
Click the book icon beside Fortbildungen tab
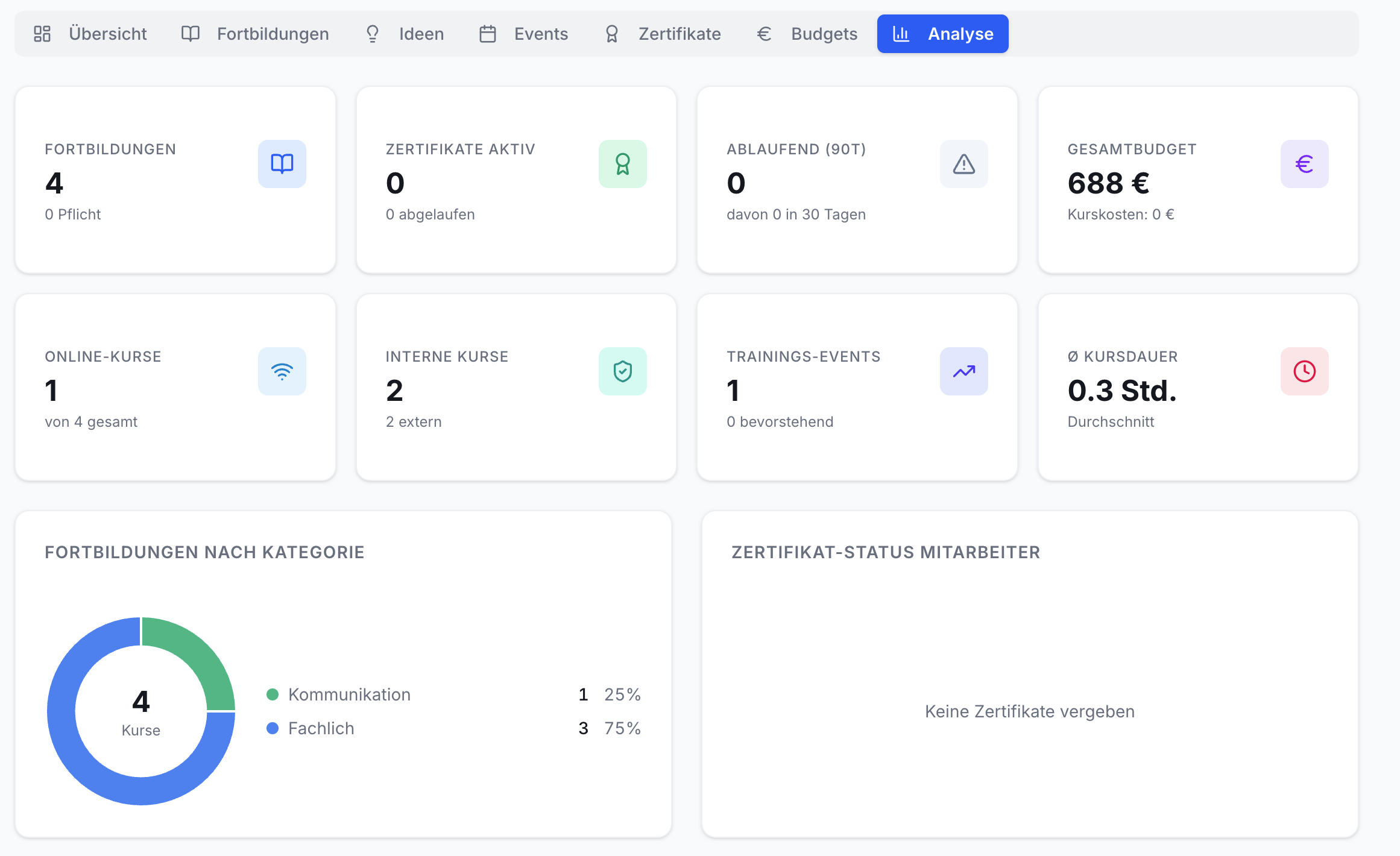[191, 34]
